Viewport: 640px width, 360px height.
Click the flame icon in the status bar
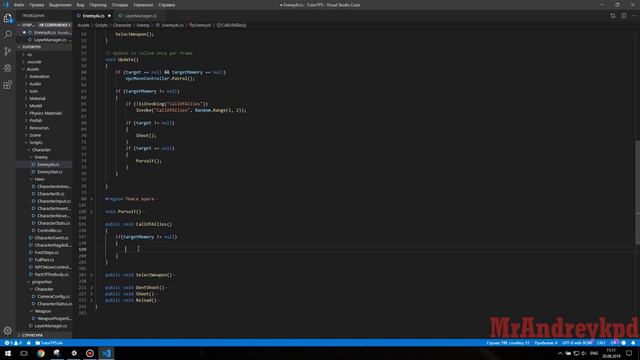29,343
